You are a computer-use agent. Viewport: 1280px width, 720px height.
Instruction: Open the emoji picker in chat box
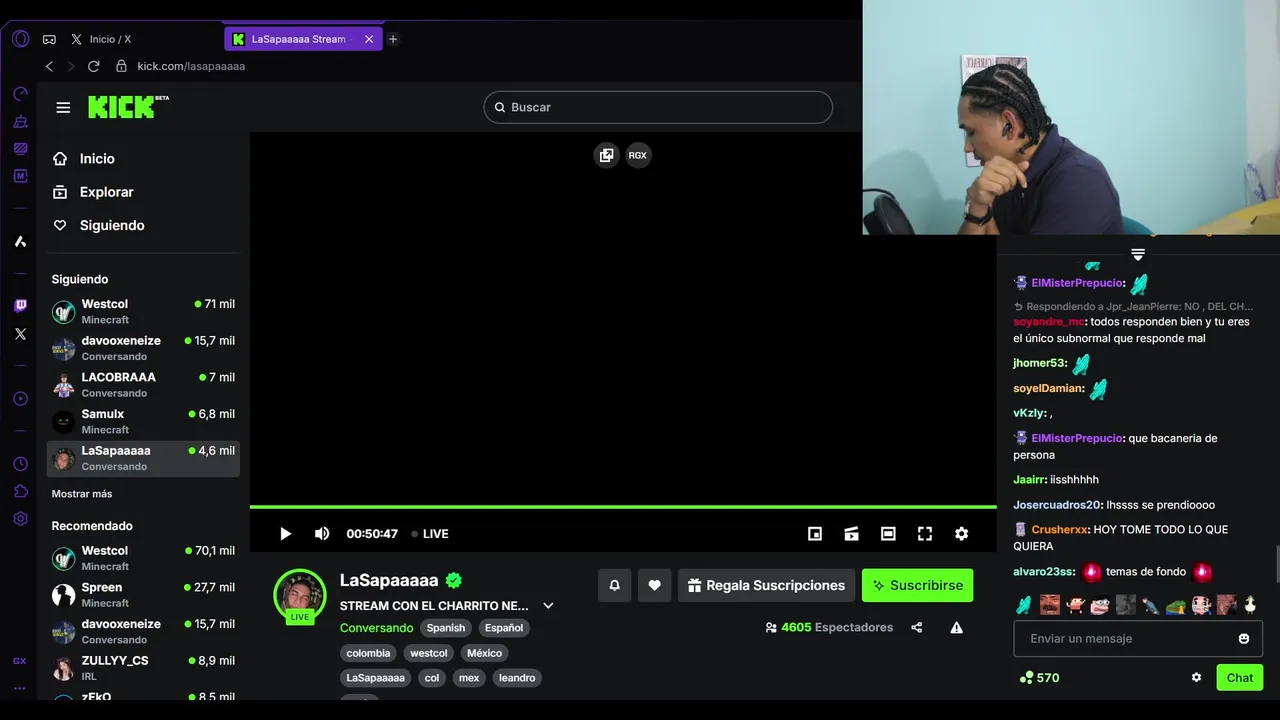1244,638
